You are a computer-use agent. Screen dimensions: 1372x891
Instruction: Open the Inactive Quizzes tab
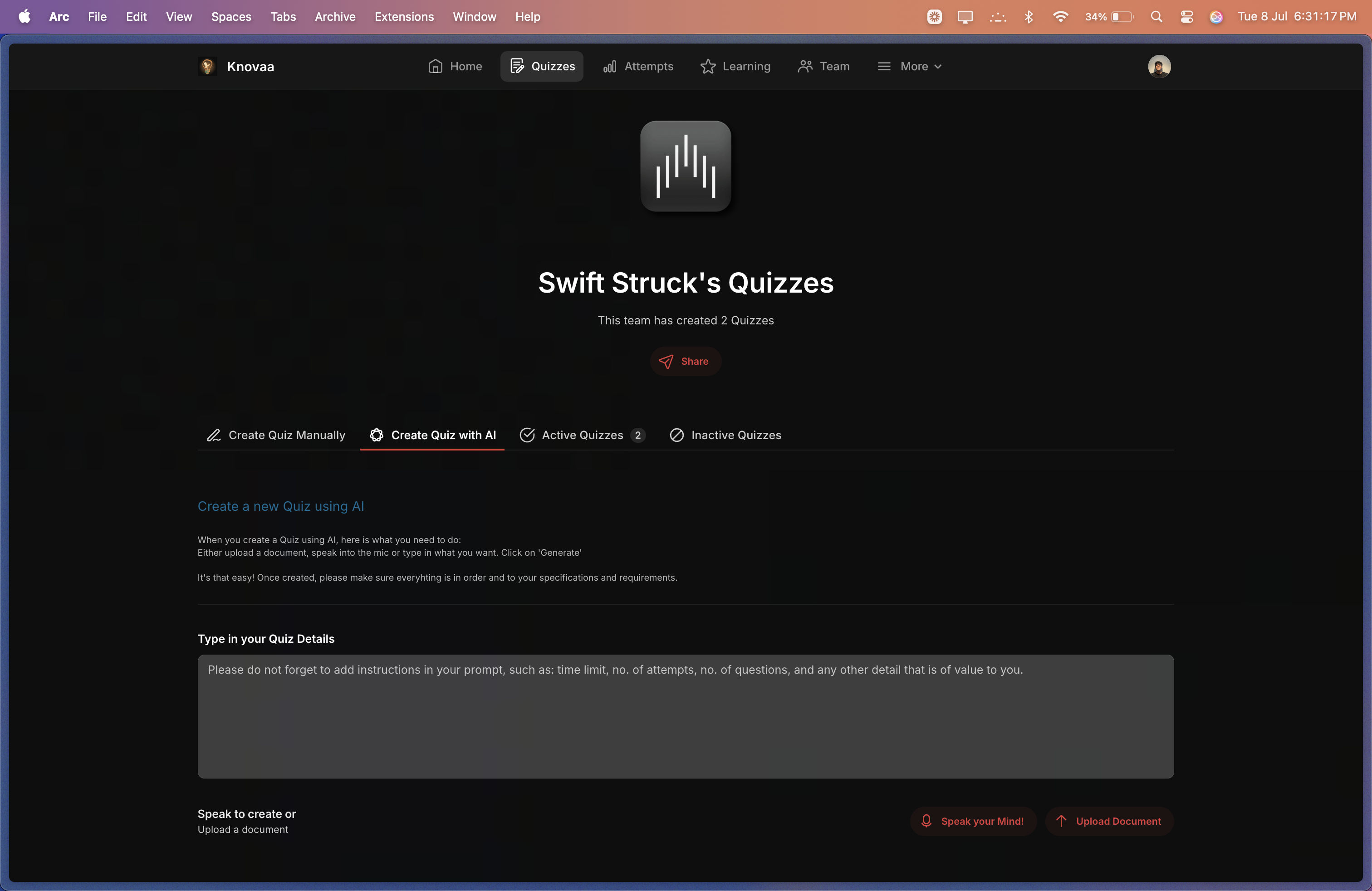pyautogui.click(x=725, y=435)
